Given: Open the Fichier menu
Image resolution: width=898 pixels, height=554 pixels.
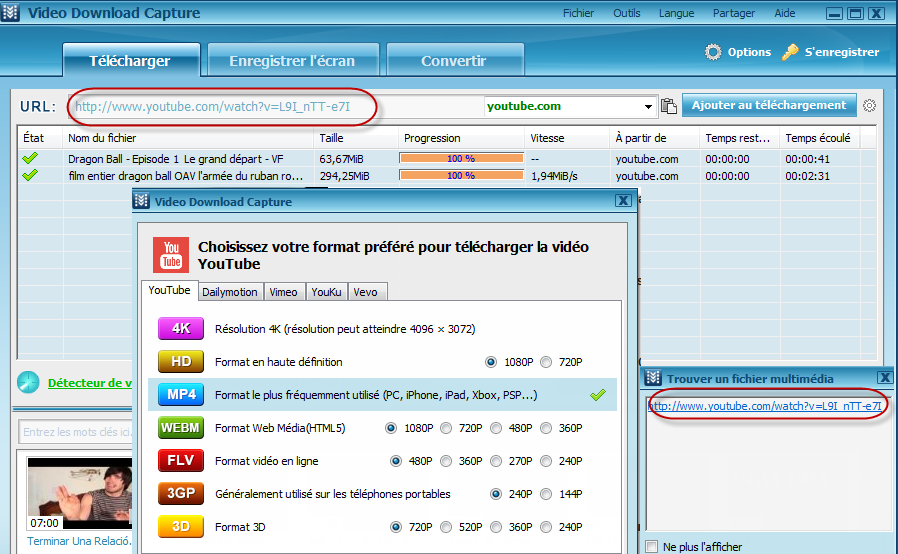Looking at the screenshot, I should 578,13.
